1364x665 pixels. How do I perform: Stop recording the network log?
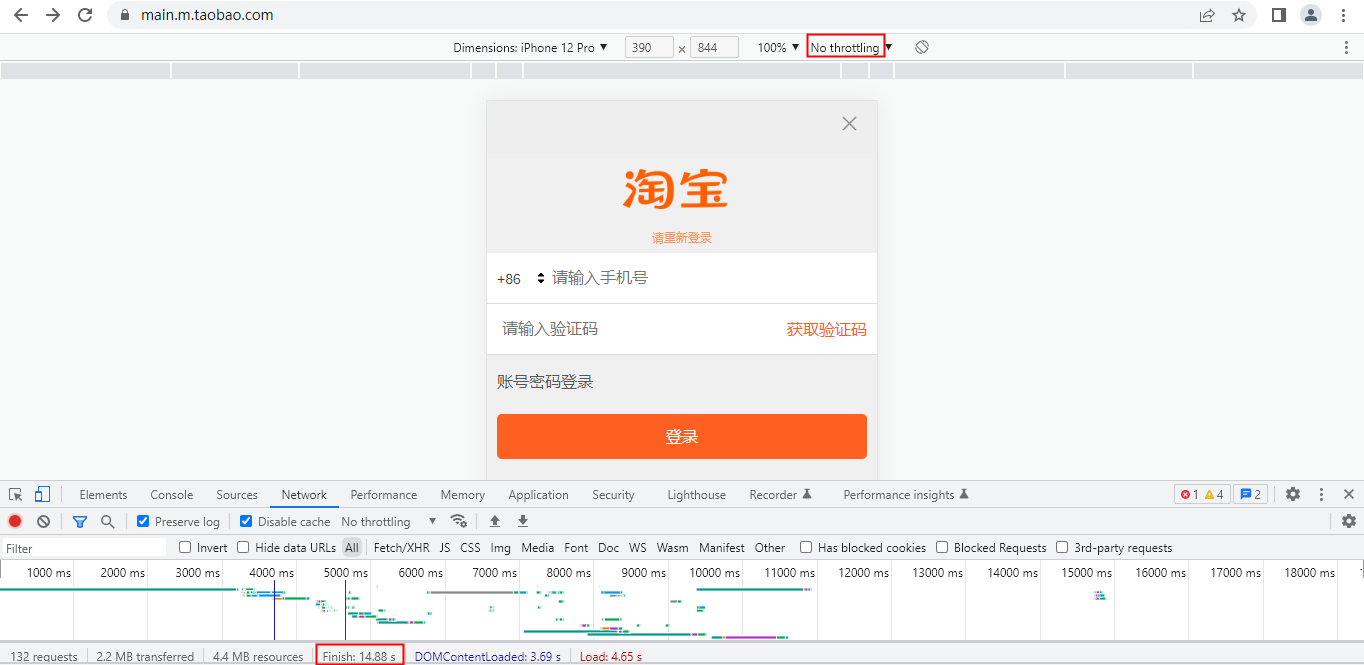(x=15, y=521)
